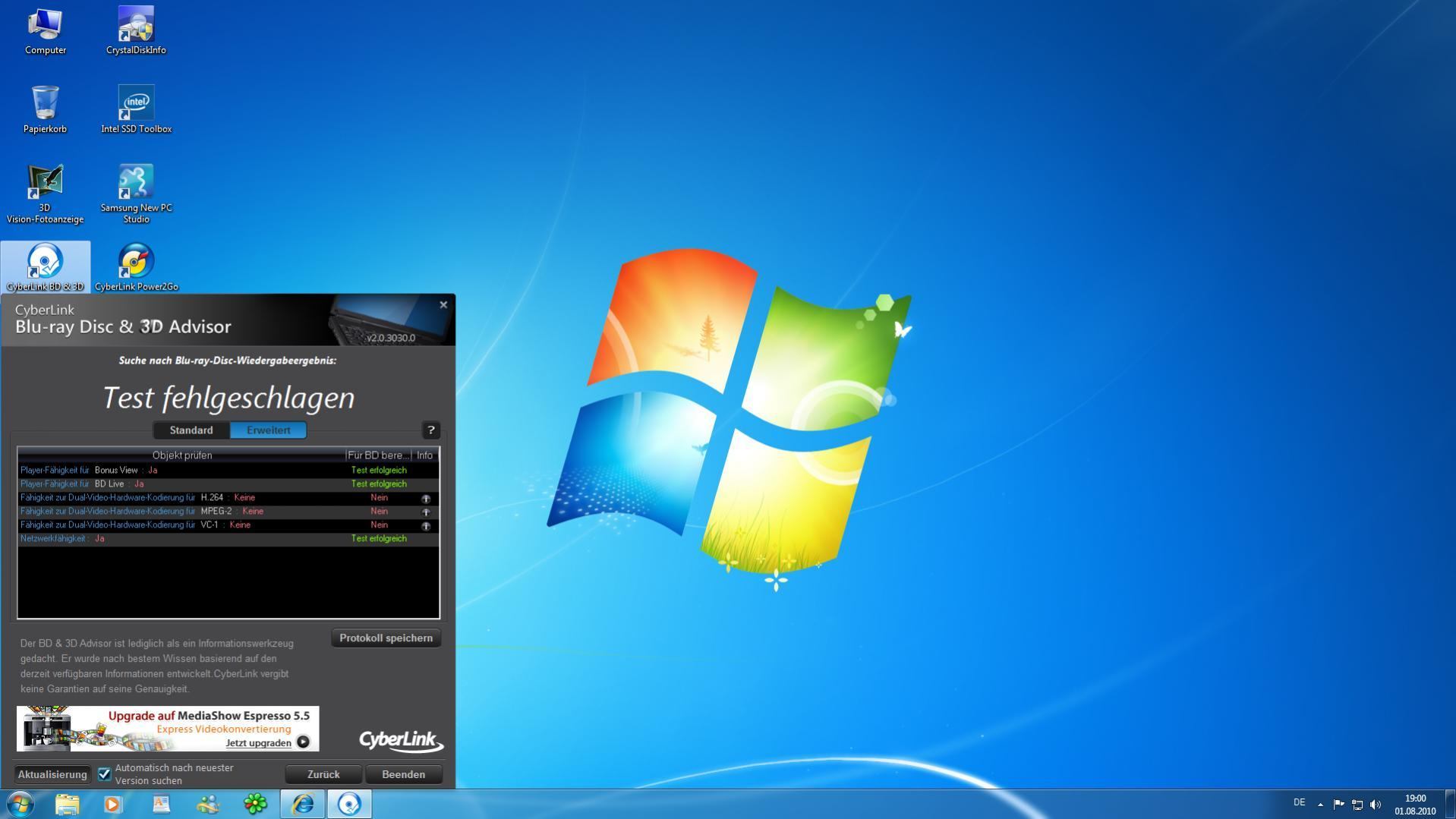Screen dimensions: 1456x819
Task: Select the H.264 hardware decoding row
Action: (x=228, y=498)
